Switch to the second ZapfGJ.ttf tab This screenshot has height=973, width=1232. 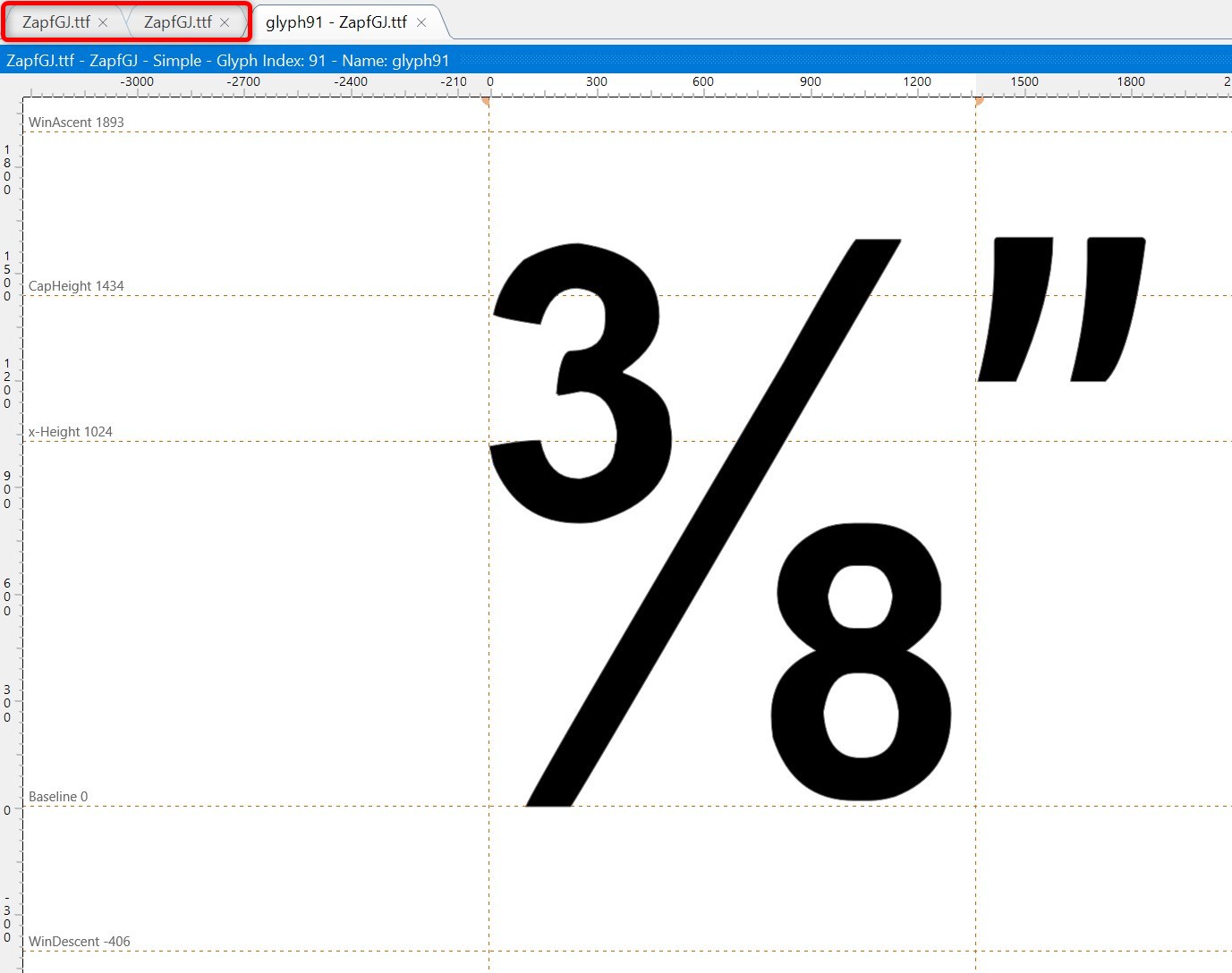click(177, 22)
